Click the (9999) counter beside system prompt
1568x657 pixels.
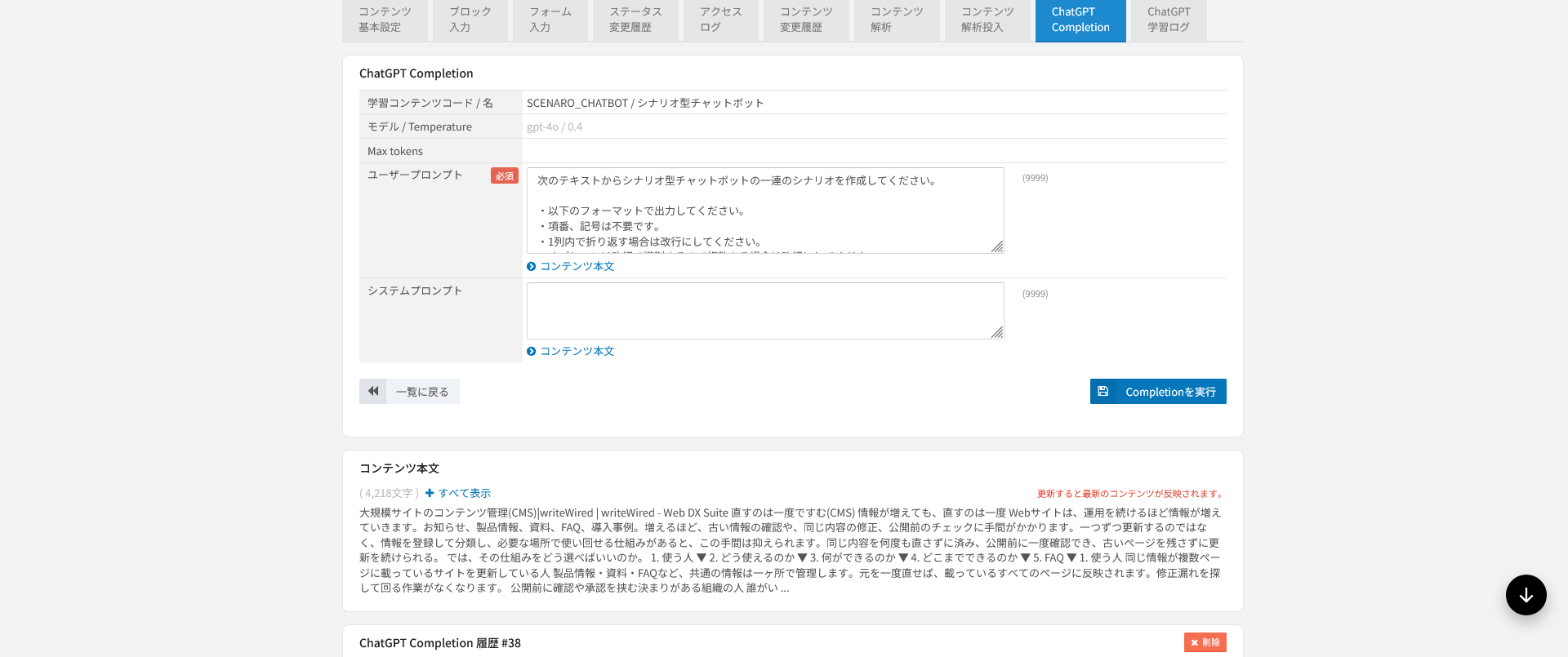coord(1035,294)
